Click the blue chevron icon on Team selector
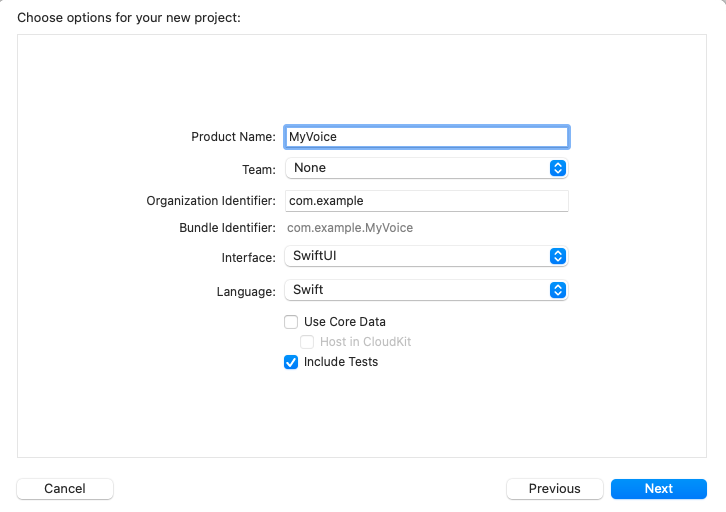The width and height of the screenshot is (726, 512). (x=558, y=168)
